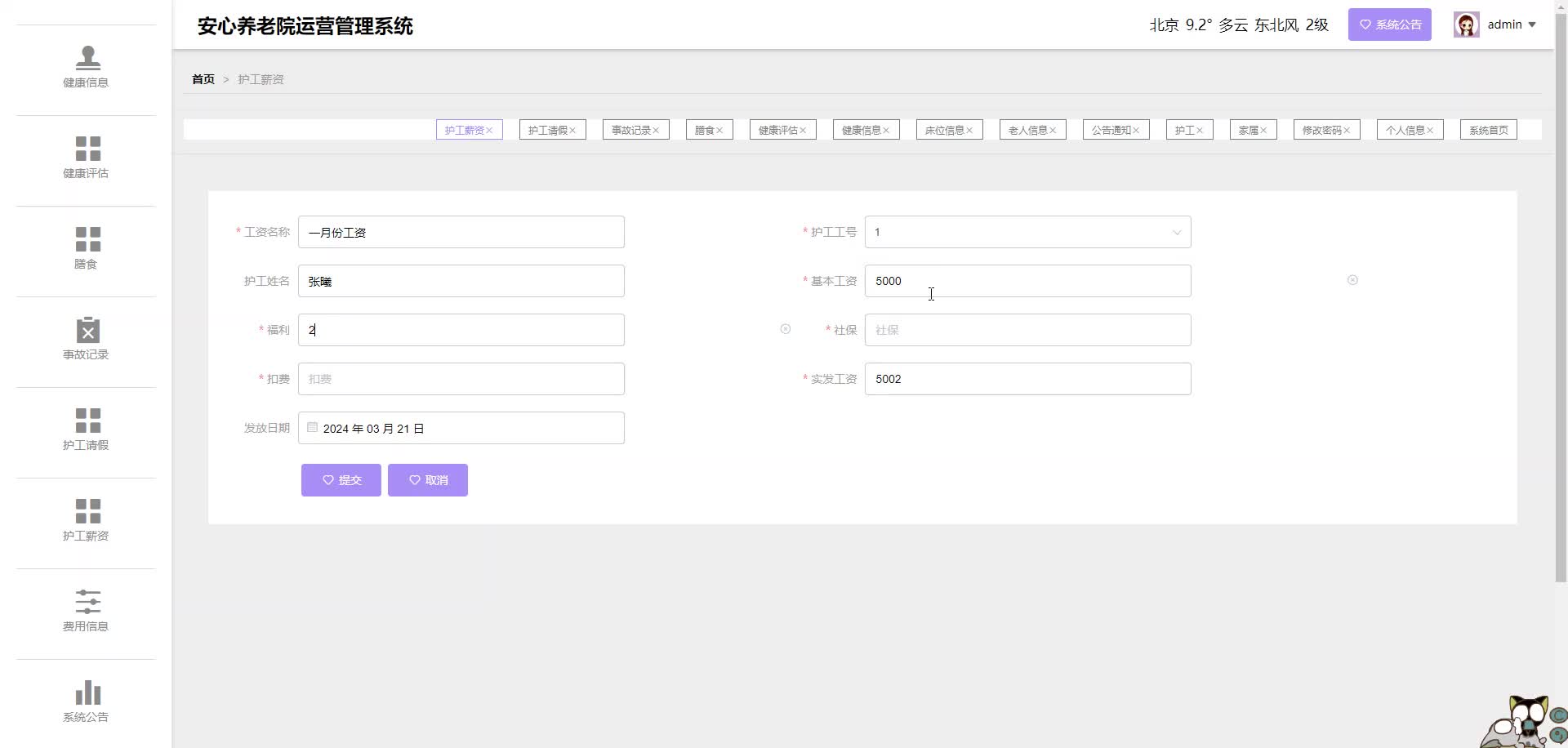Click the 扣费 input field
1568x748 pixels.
(461, 379)
